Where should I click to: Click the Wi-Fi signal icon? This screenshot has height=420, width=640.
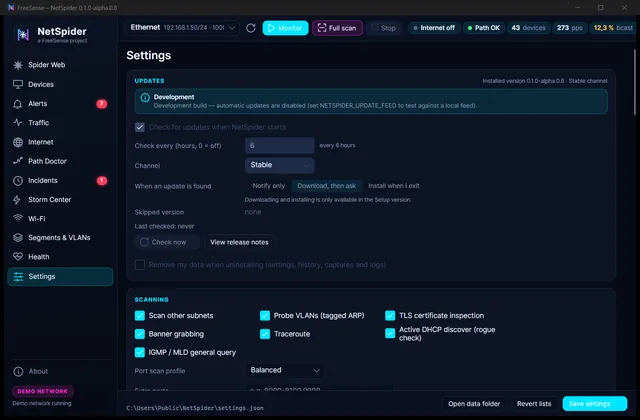18,218
